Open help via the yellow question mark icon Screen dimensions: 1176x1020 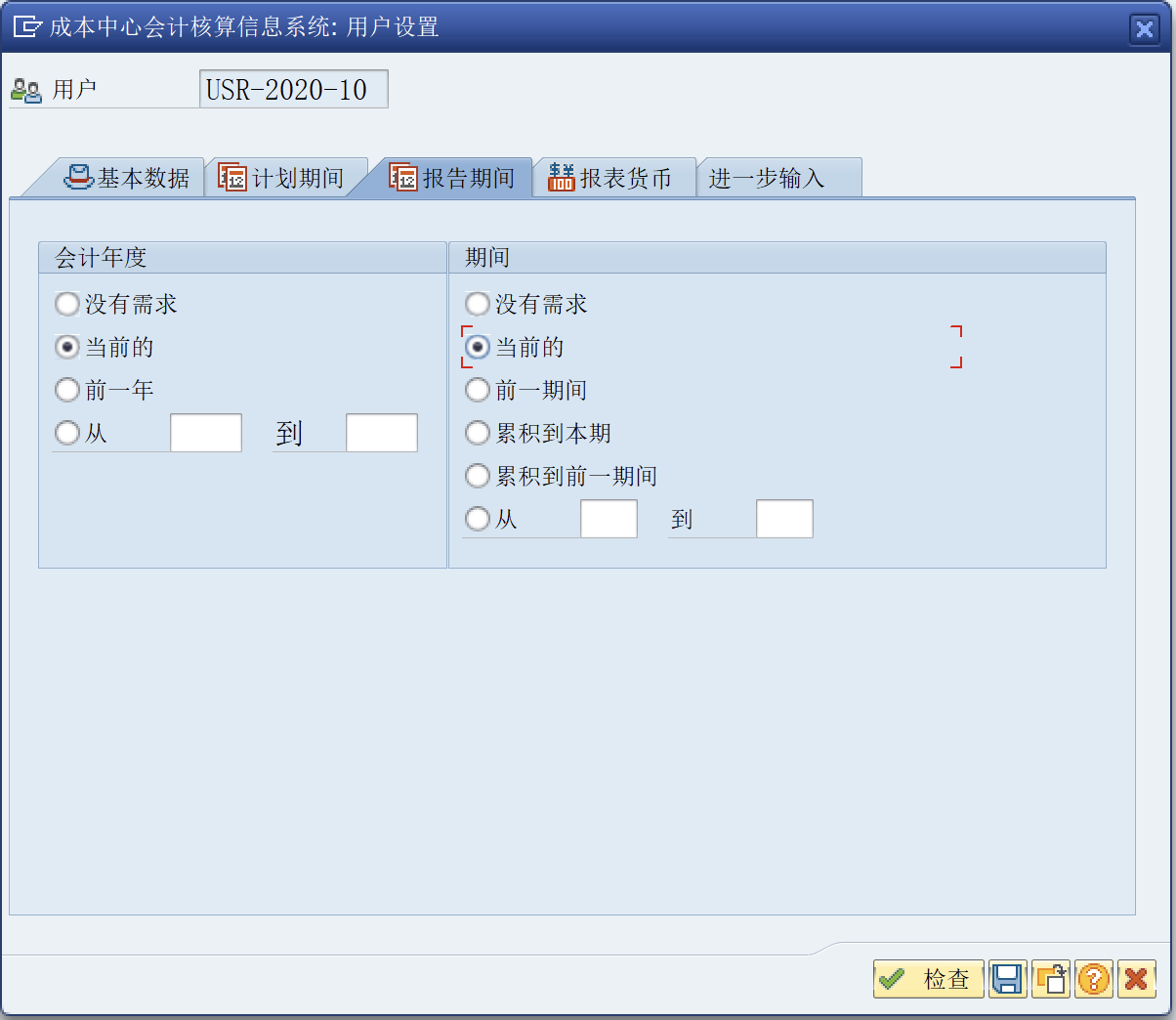click(x=1094, y=979)
